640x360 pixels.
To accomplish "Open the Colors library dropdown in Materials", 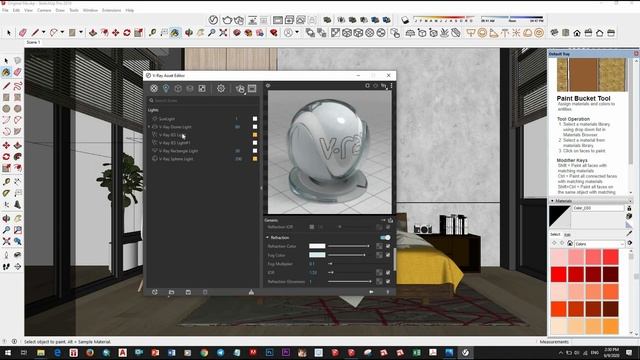I will [600, 244].
